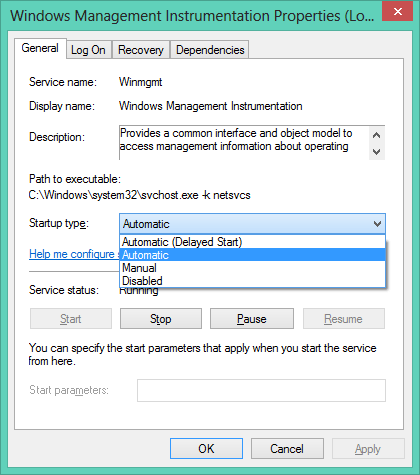Click the greyed Start button
The height and width of the screenshot is (475, 420).
pyautogui.click(x=71, y=319)
